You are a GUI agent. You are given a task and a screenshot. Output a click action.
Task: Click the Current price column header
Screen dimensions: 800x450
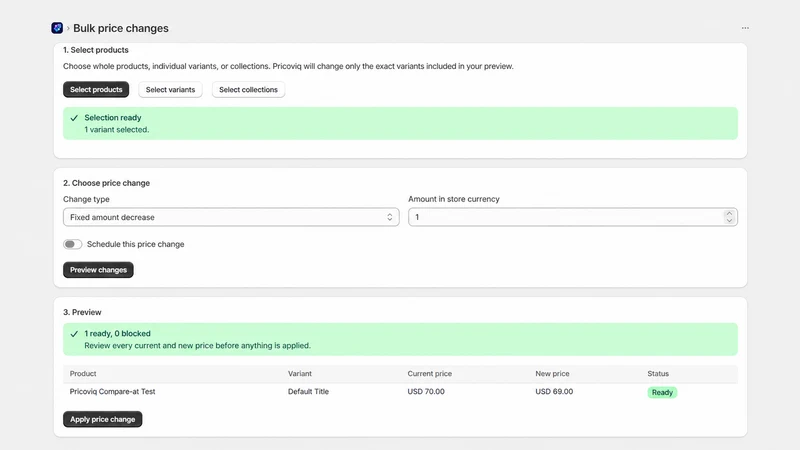[430, 373]
